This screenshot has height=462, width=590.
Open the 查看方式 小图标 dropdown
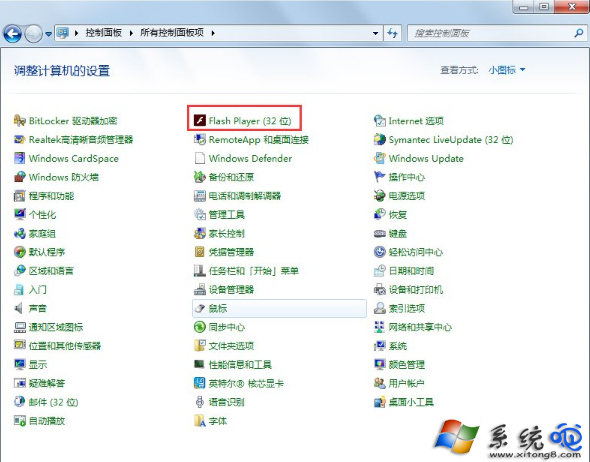click(x=506, y=70)
